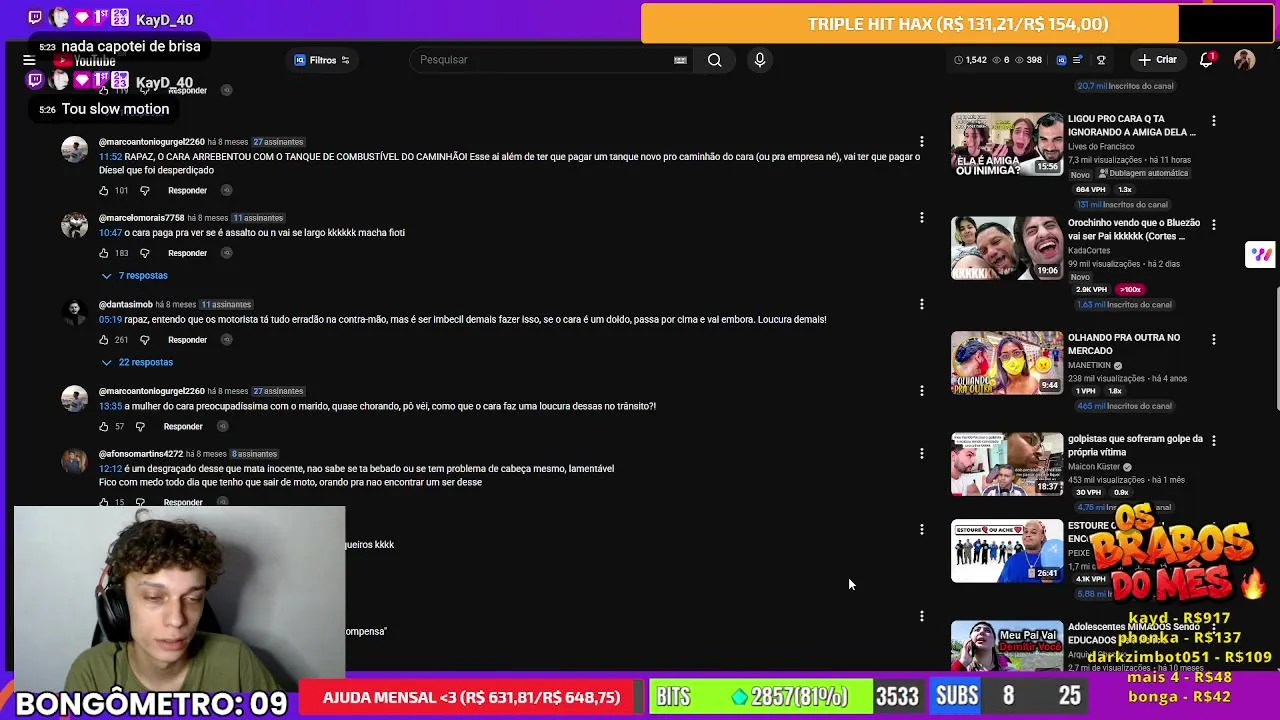Screen dimensions: 1280x720
Task: Open 'KadaCortes' channel name
Action: (x=1089, y=251)
